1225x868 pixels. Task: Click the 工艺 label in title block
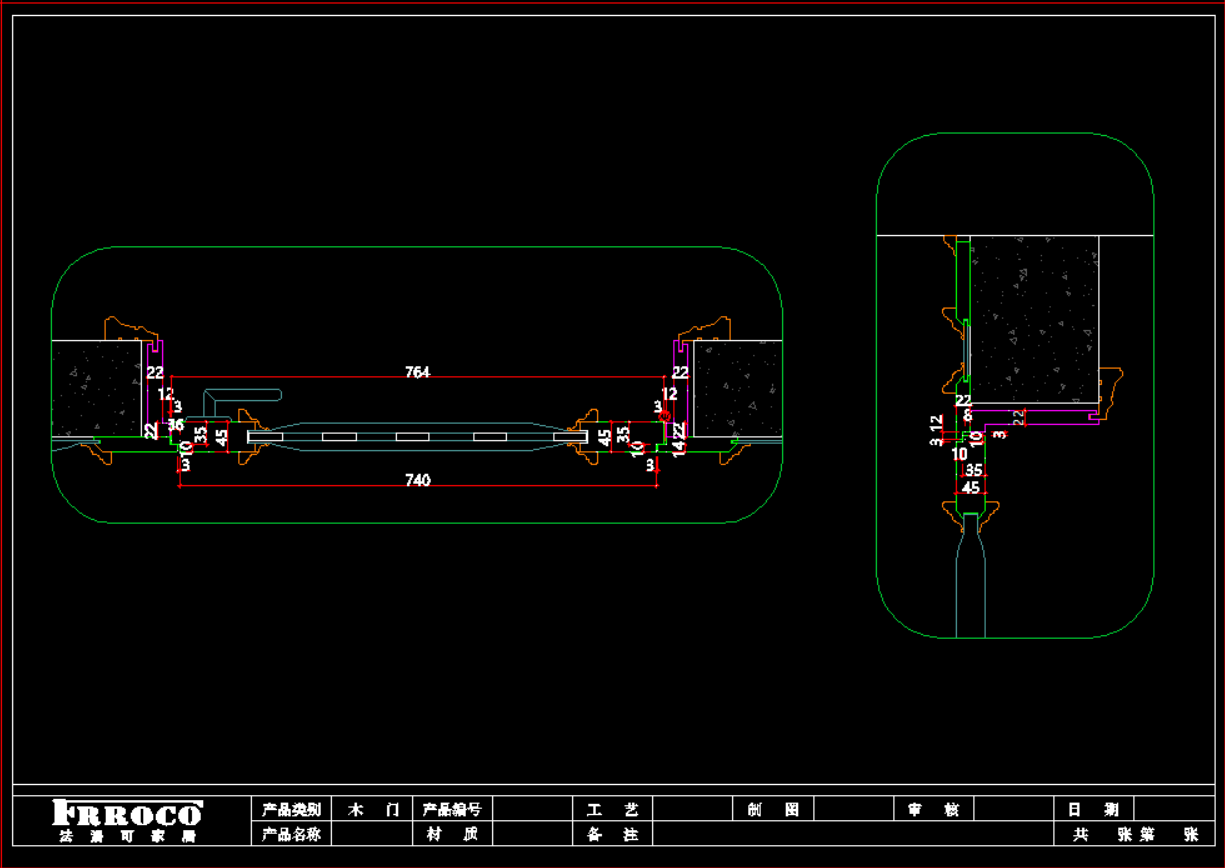coord(612,810)
